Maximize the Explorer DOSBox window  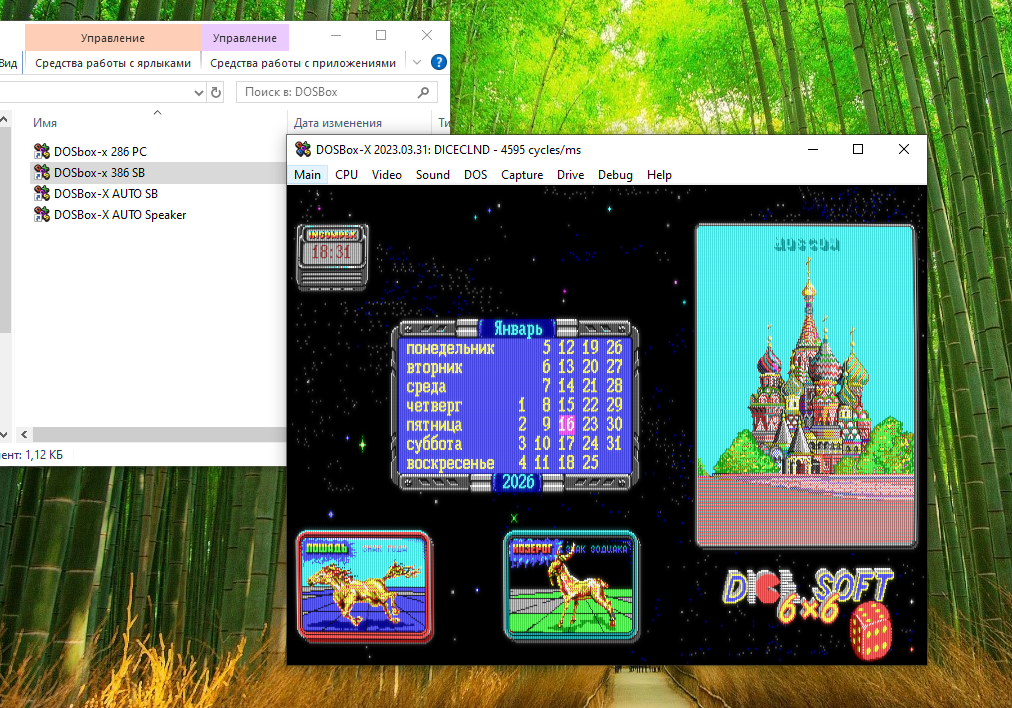[381, 35]
